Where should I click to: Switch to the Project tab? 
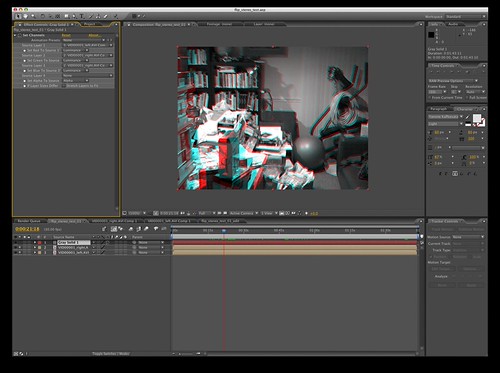pyautogui.click(x=89, y=24)
